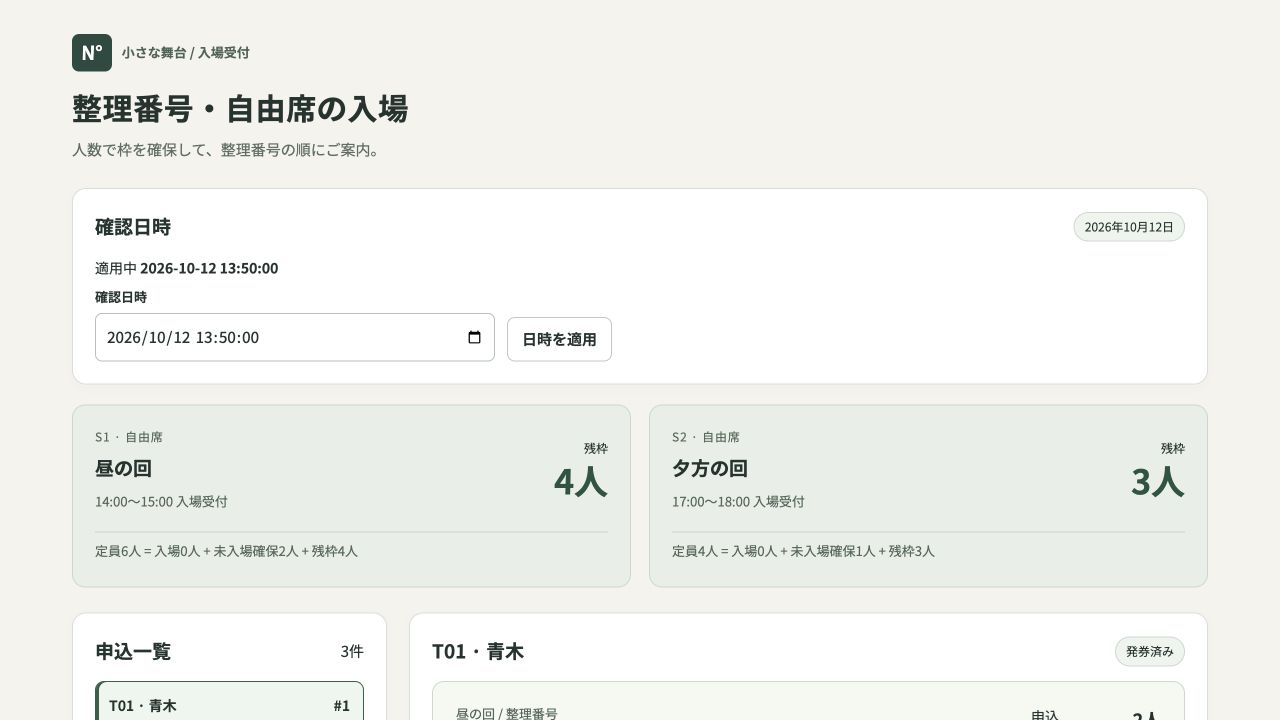Image resolution: width=1280 pixels, height=720 pixels.
Task: Focus the 確認日時 datetime input field
Action: click(x=295, y=337)
